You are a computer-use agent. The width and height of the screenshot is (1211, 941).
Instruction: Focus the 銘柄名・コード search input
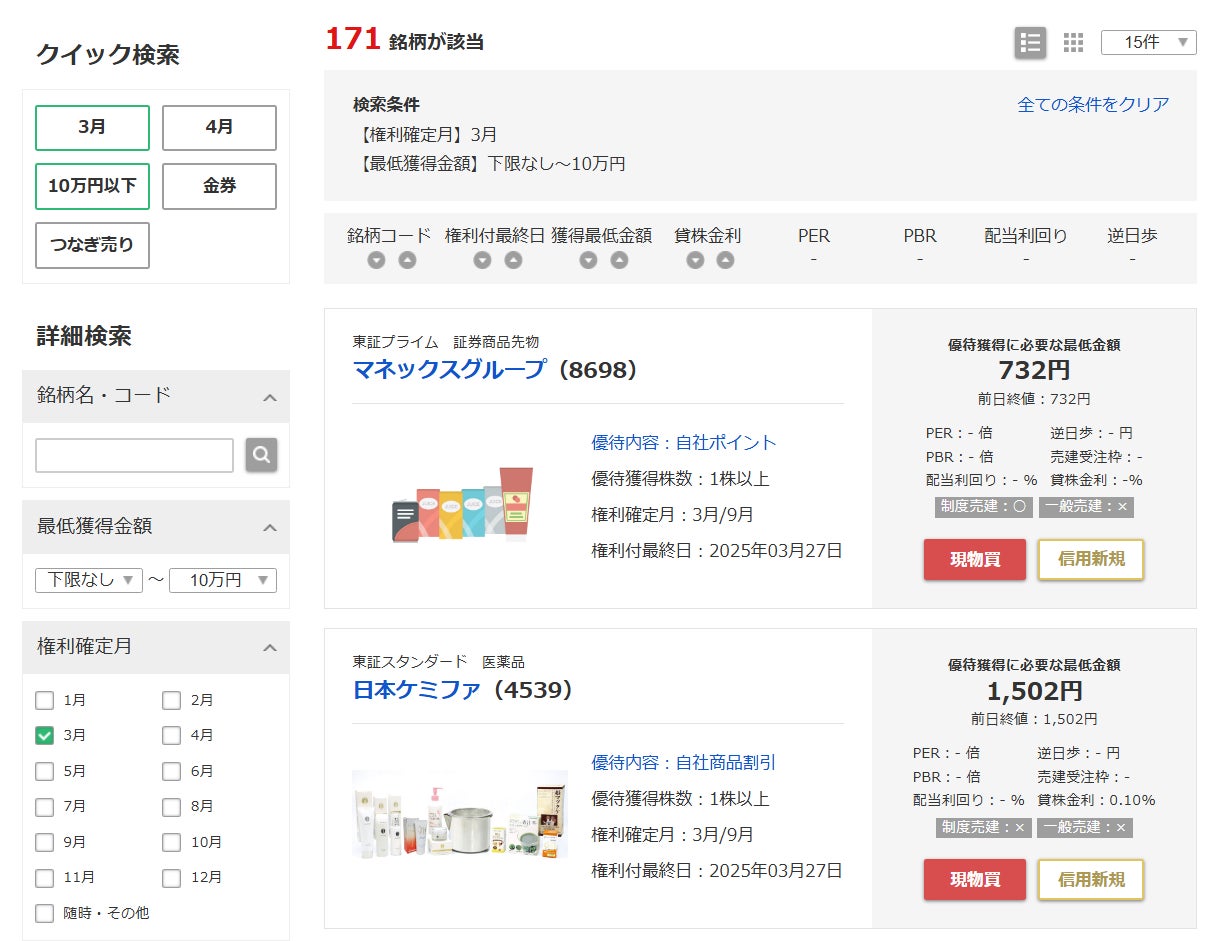point(134,455)
